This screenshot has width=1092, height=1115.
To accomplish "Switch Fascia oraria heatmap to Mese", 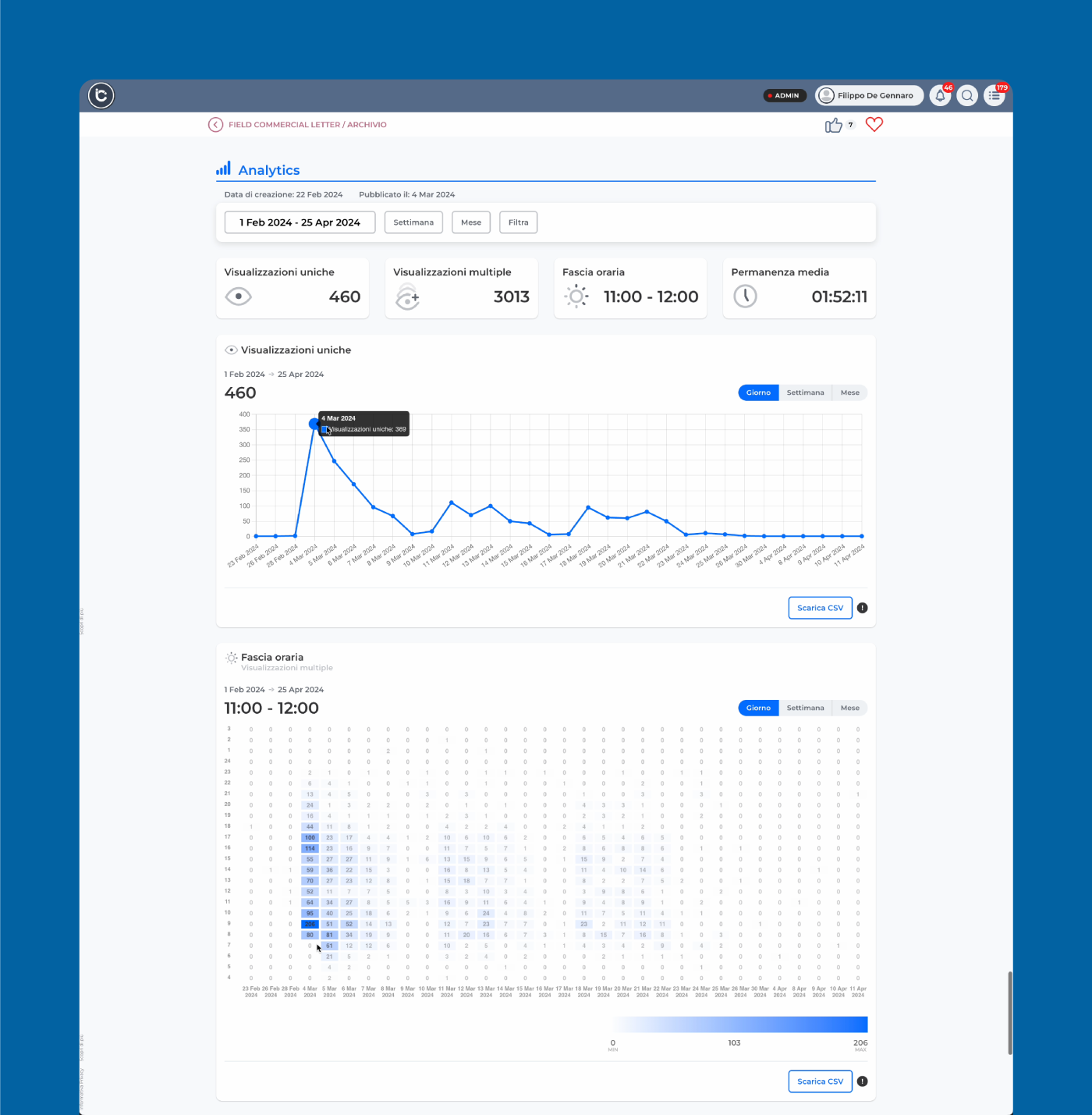I will click(850, 708).
